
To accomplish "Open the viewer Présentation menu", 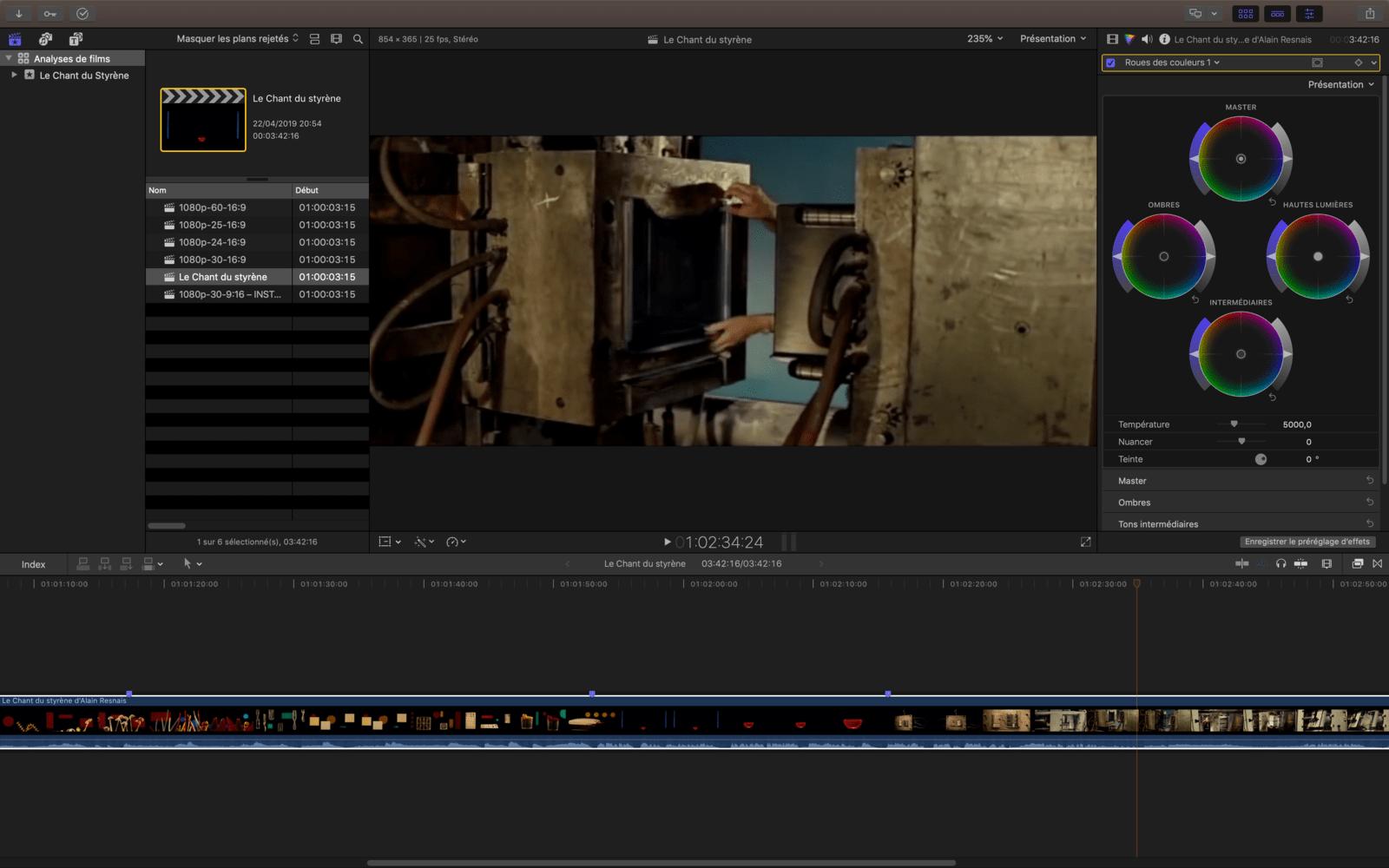I will pos(1052,38).
